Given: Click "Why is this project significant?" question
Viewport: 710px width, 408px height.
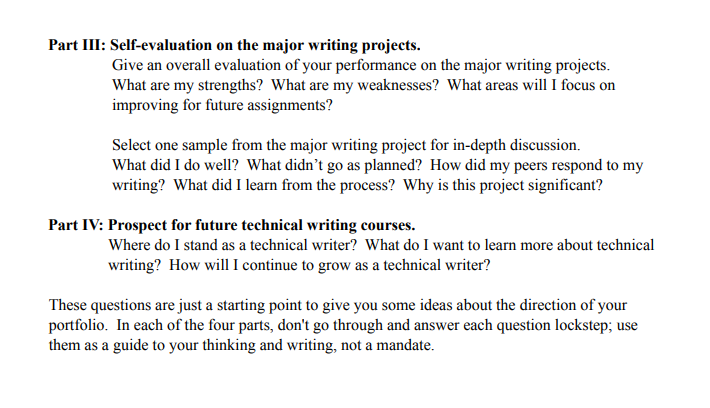Looking at the screenshot, I should pos(503,185).
